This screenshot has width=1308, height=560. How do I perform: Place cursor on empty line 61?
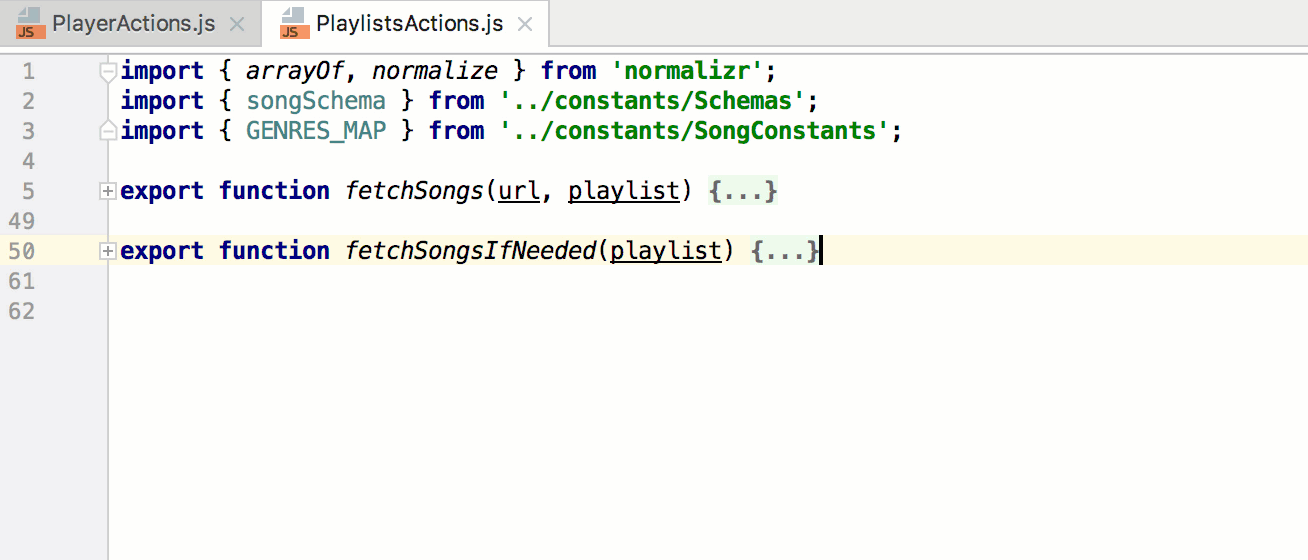700,281
